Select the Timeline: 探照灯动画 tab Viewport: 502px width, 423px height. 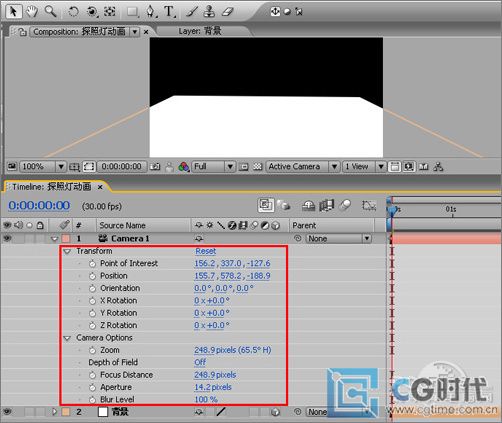pyautogui.click(x=52, y=187)
